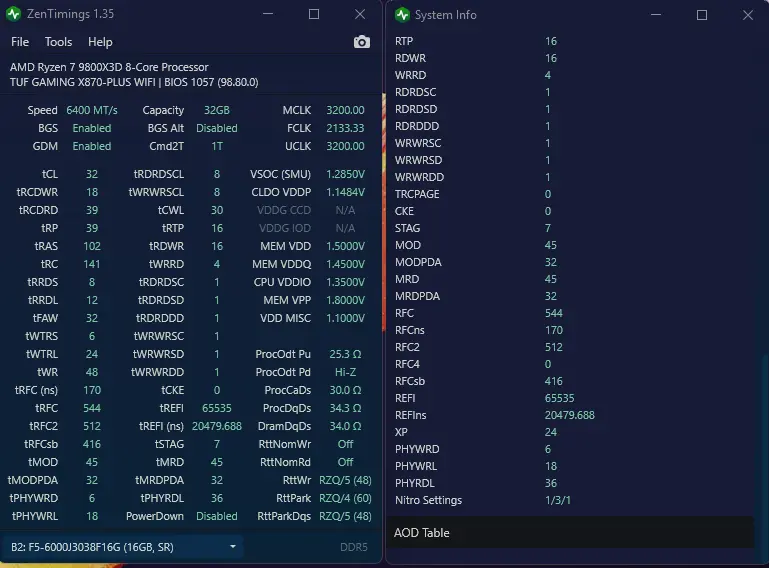Viewport: 769px width, 568px height.
Task: Click the tRC value 141
Action: tap(92, 264)
